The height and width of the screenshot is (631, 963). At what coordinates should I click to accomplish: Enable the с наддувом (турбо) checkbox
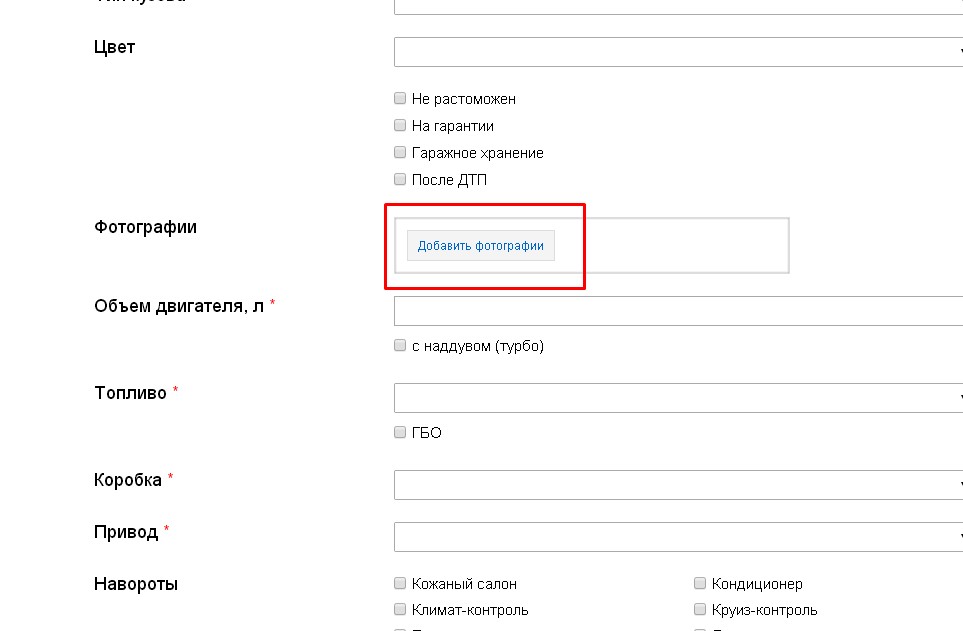tap(400, 346)
